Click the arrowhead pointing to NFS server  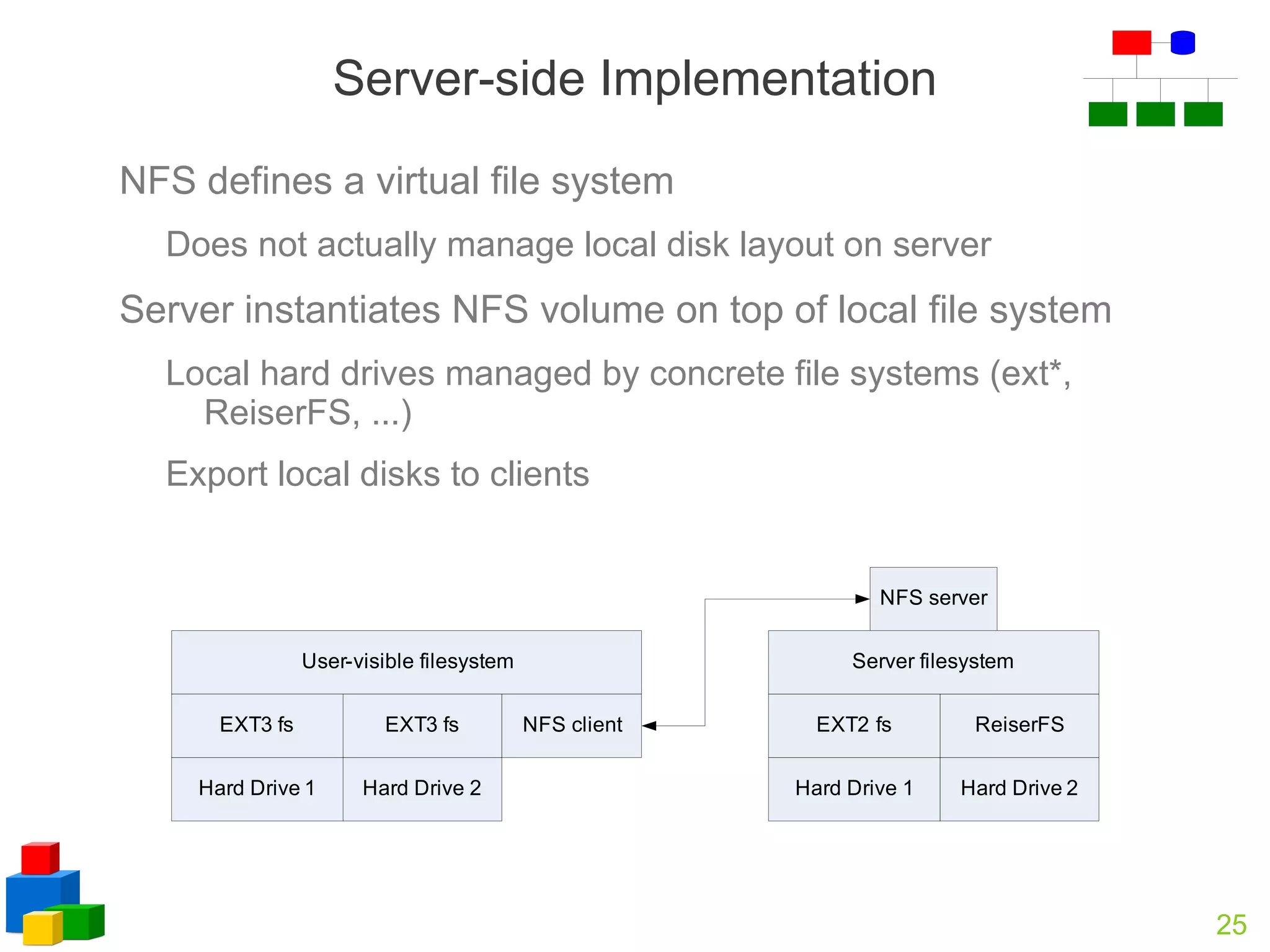pos(862,599)
